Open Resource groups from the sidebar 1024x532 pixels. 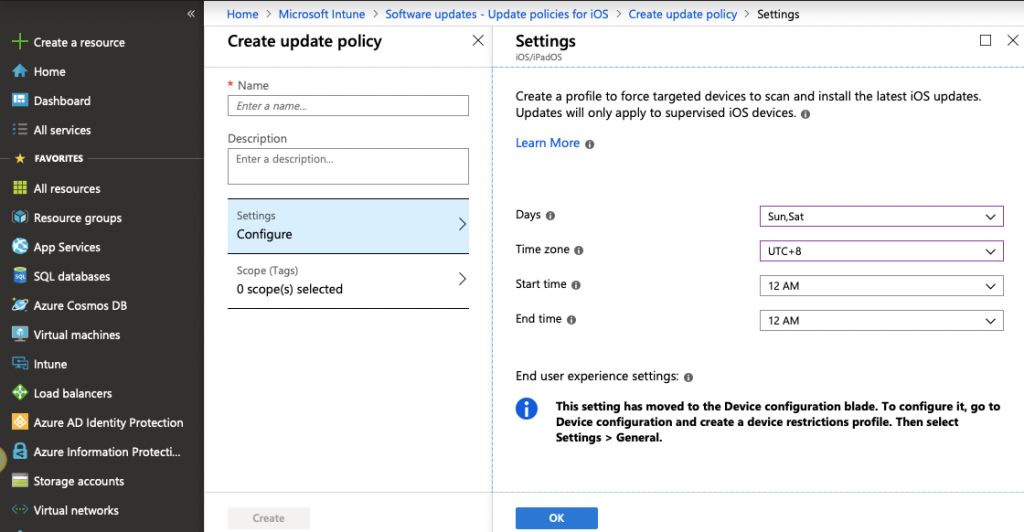click(78, 218)
